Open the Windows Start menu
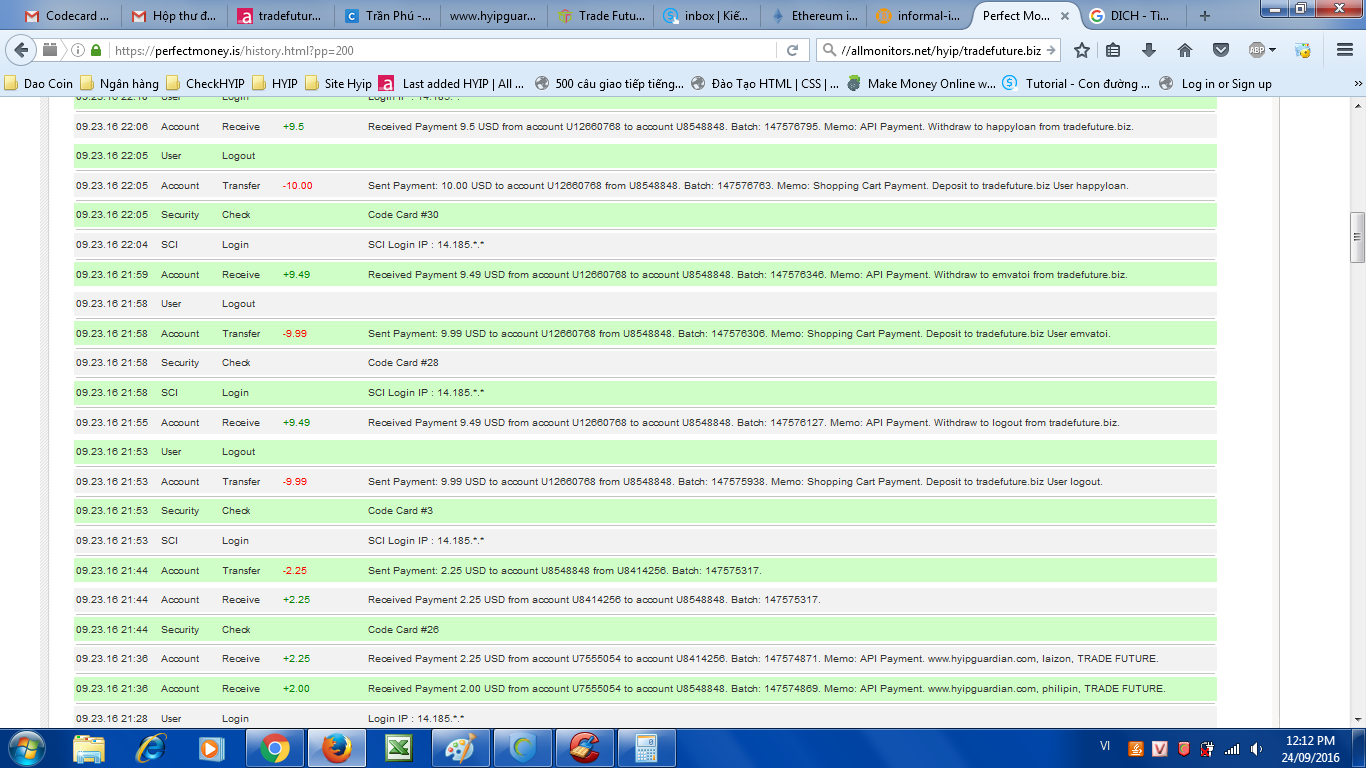This screenshot has height=768, width=1366. [25, 748]
